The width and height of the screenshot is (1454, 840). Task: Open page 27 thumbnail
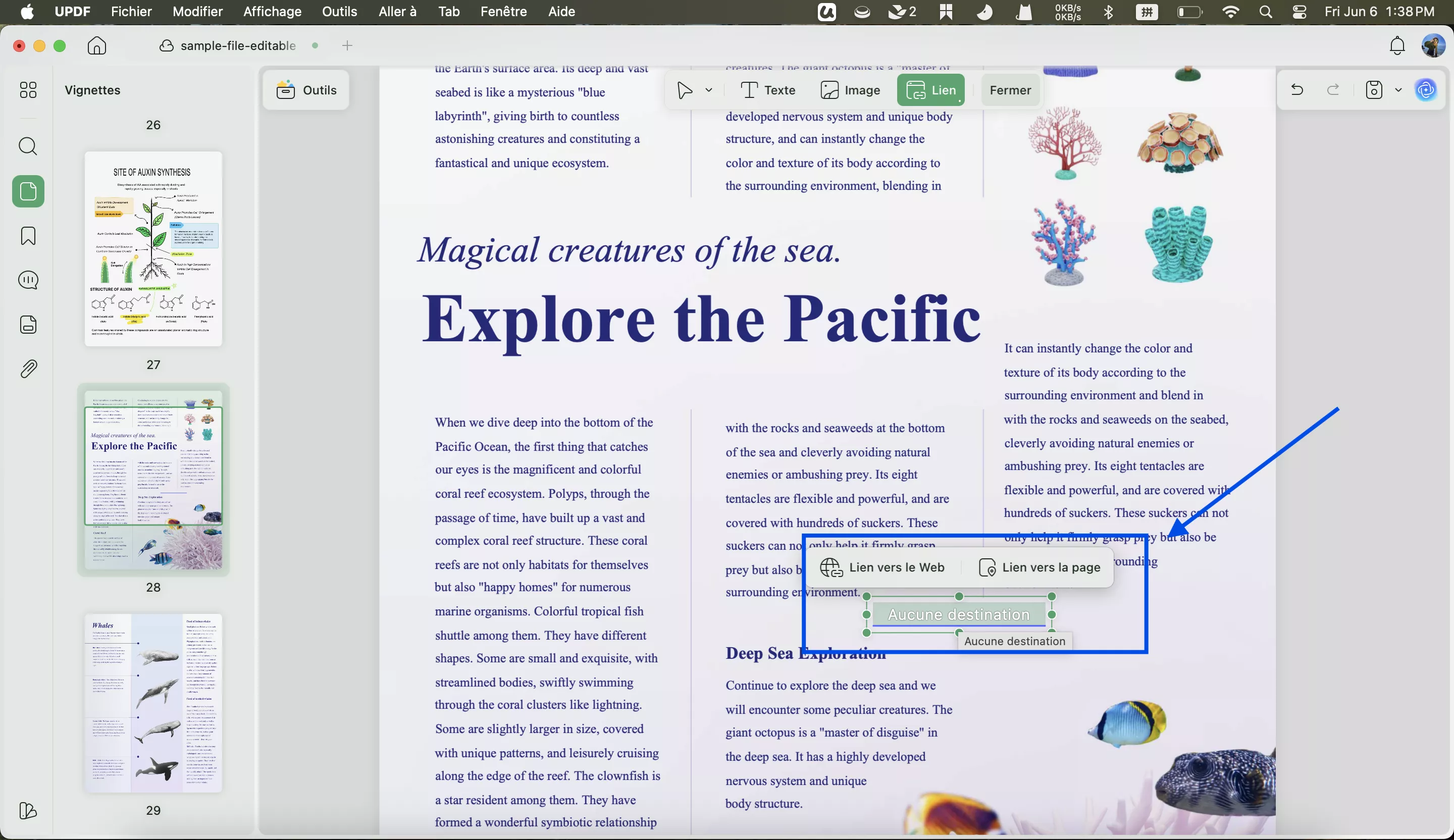(153, 249)
